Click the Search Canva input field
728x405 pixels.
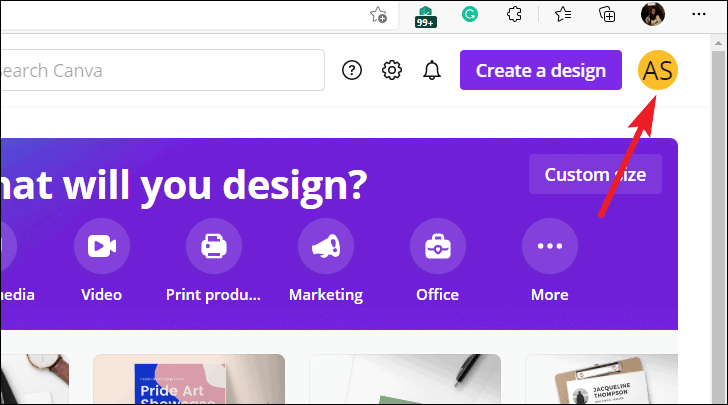pos(162,70)
